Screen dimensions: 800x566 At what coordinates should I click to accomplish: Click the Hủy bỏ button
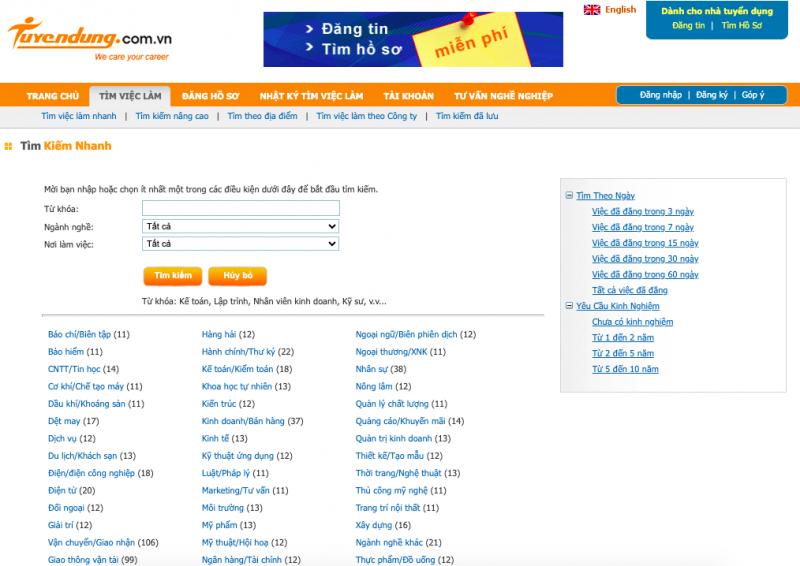pos(238,276)
